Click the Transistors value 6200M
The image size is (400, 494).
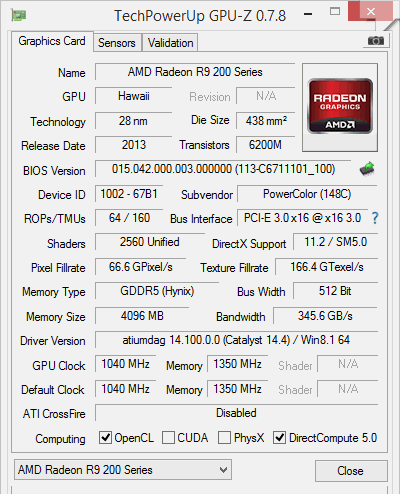click(266, 145)
